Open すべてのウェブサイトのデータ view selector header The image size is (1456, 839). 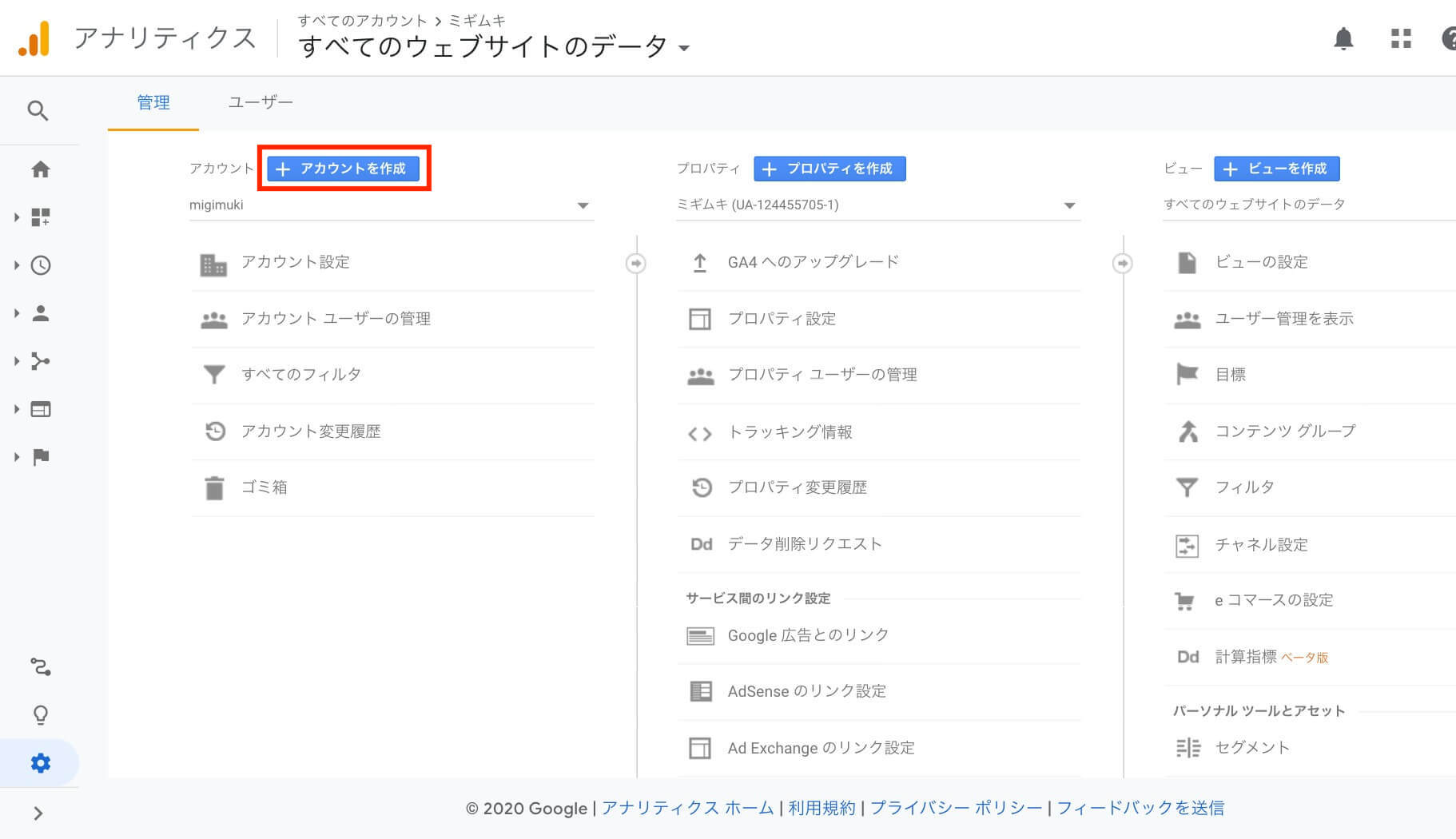pyautogui.click(x=494, y=46)
